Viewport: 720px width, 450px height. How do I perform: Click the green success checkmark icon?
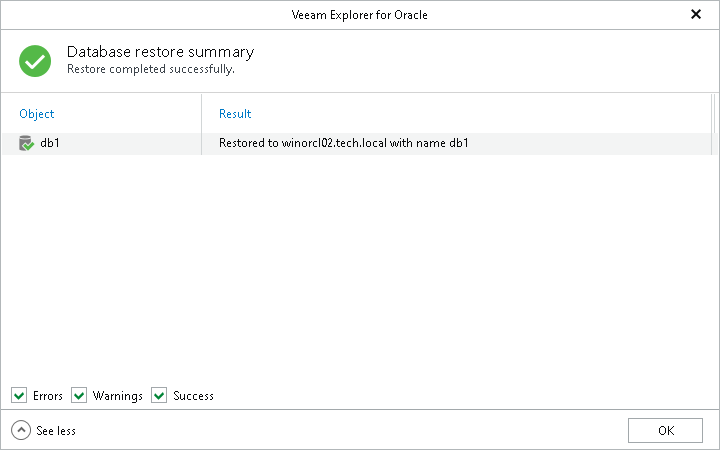point(35,60)
